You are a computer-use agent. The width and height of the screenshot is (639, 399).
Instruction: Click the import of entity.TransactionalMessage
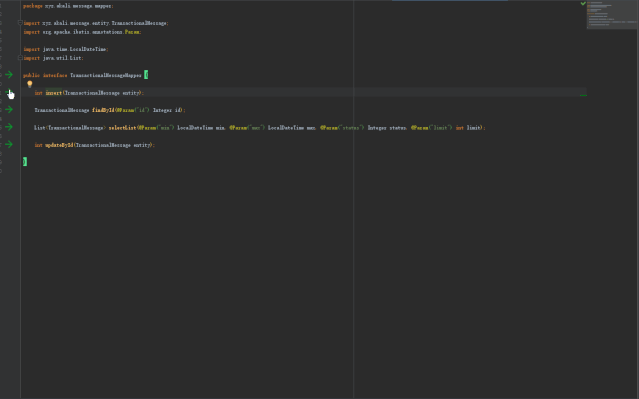tap(96, 23)
